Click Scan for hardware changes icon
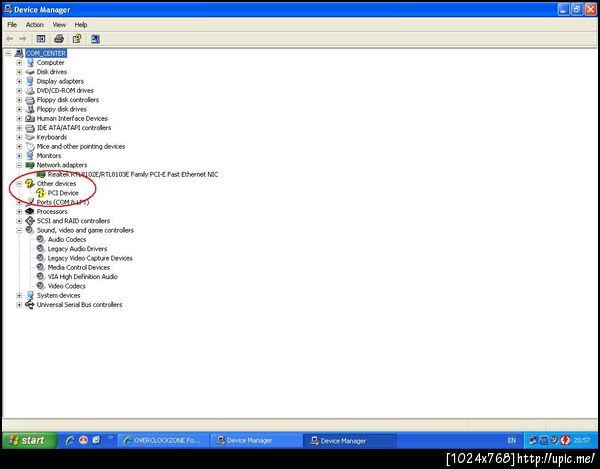 tap(95, 39)
